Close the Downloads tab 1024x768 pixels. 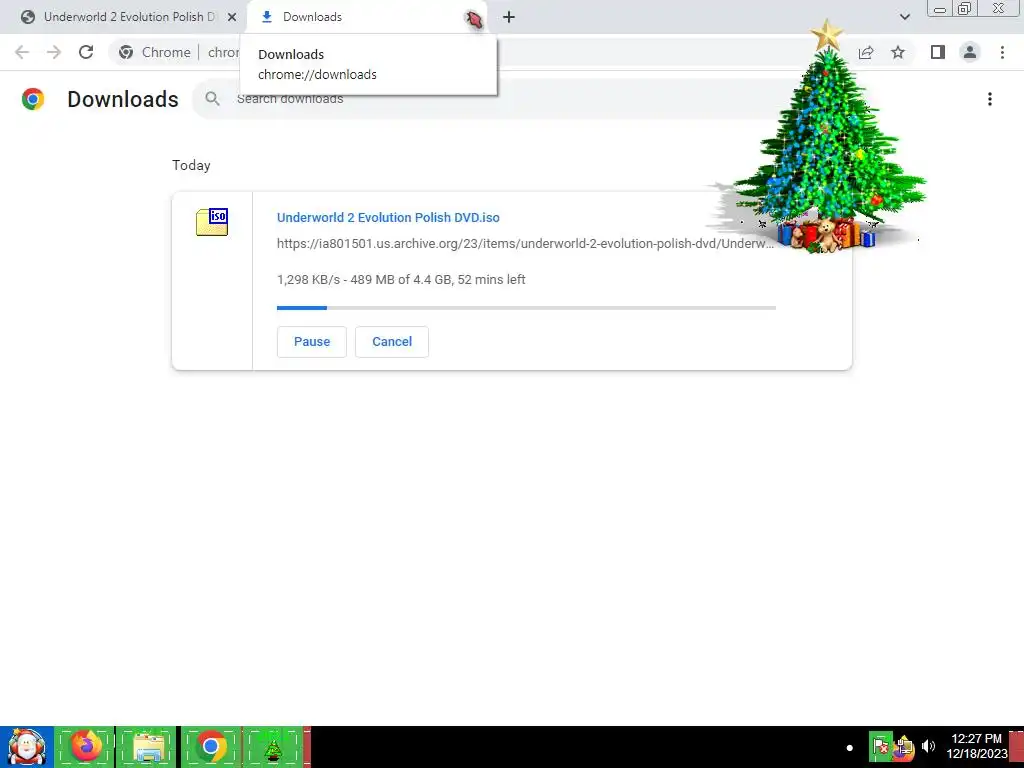point(474,18)
